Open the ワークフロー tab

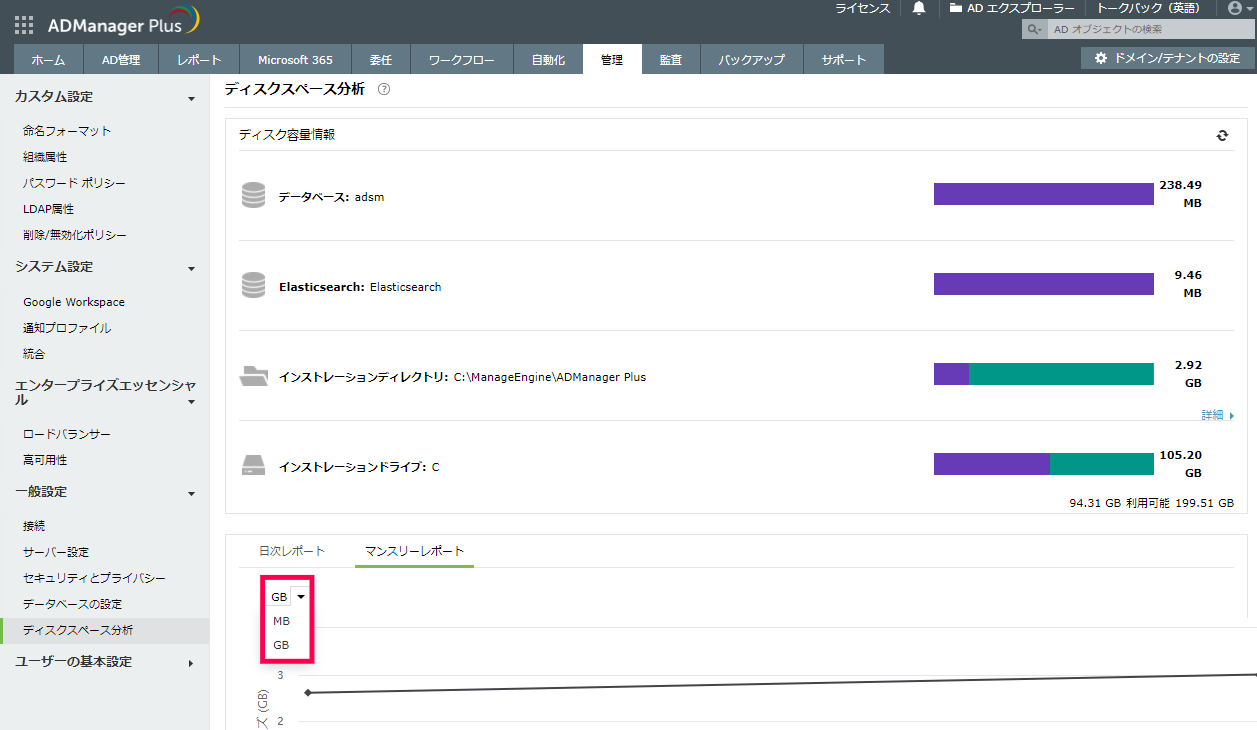tap(462, 60)
